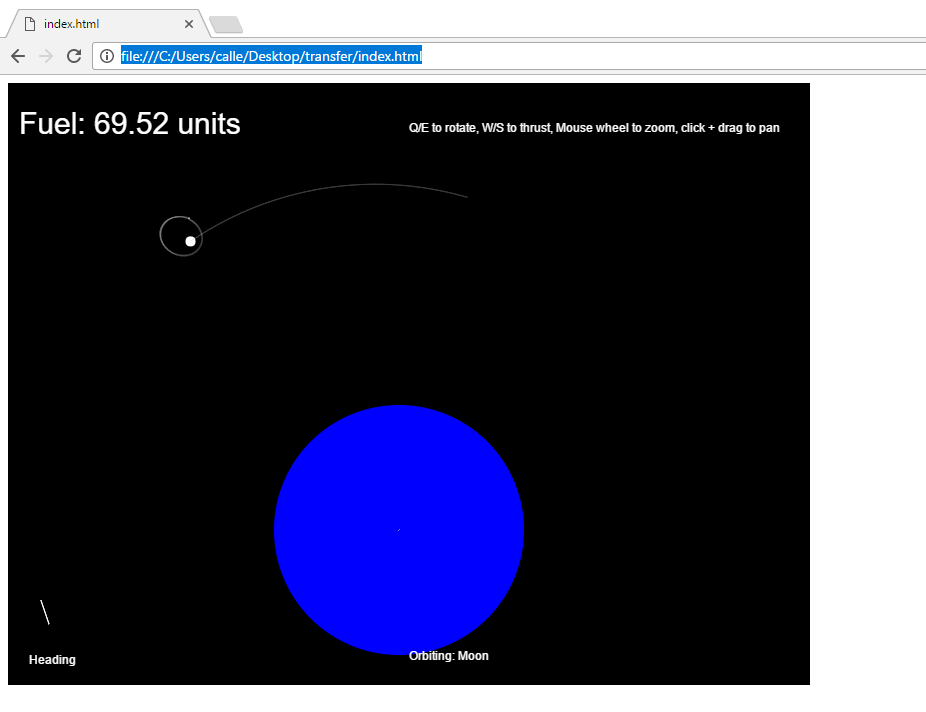The height and width of the screenshot is (712, 926).
Task: Click the "Orbiting: Moon" status text
Action: (448, 656)
